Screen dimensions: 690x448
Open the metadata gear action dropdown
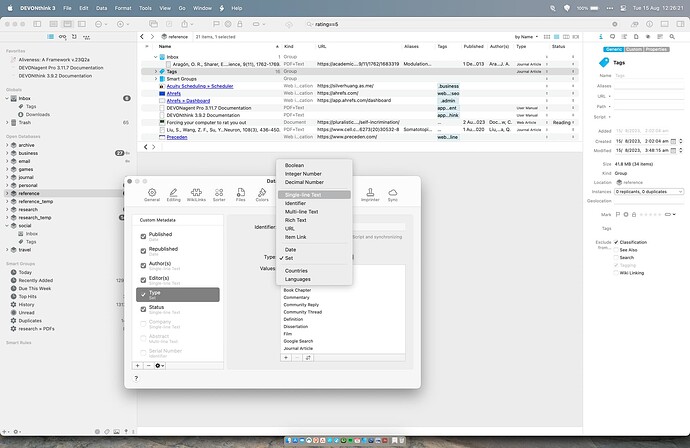(x=159, y=366)
